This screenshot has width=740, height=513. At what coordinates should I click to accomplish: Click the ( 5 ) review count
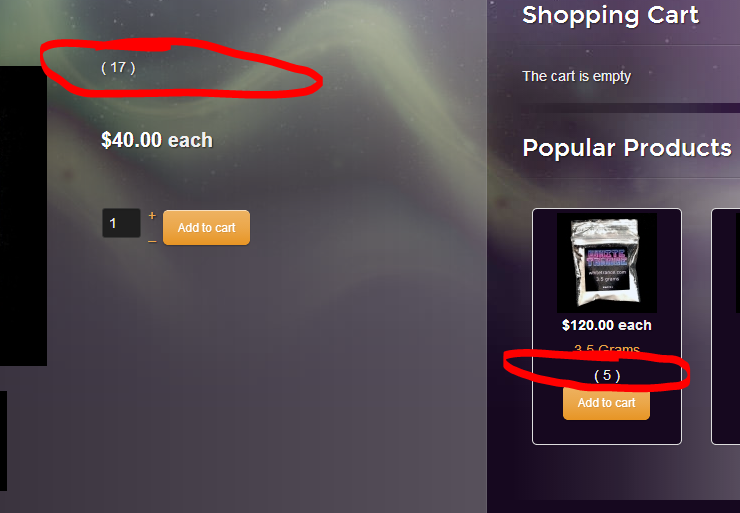tap(607, 375)
